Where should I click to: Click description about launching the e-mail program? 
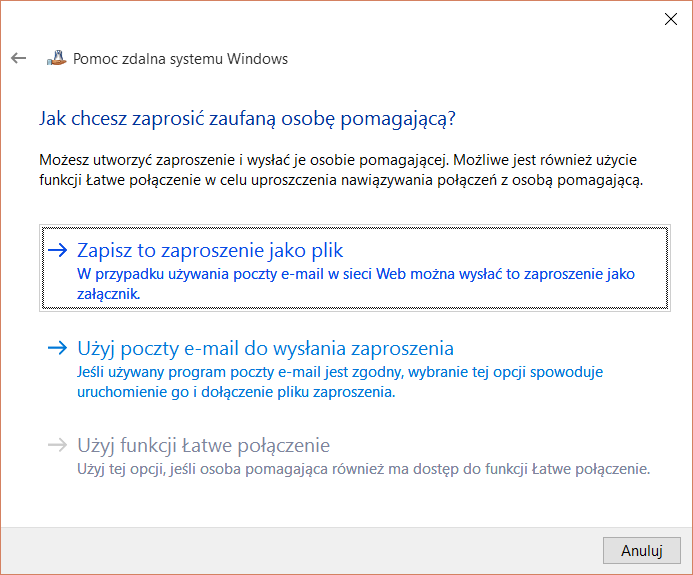[x=340, y=382]
